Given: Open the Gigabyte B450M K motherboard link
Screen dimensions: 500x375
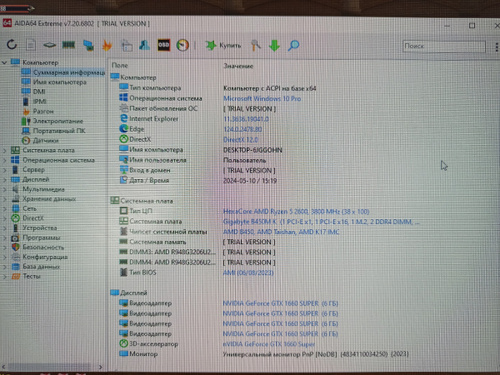Looking at the screenshot, I should [x=321, y=222].
